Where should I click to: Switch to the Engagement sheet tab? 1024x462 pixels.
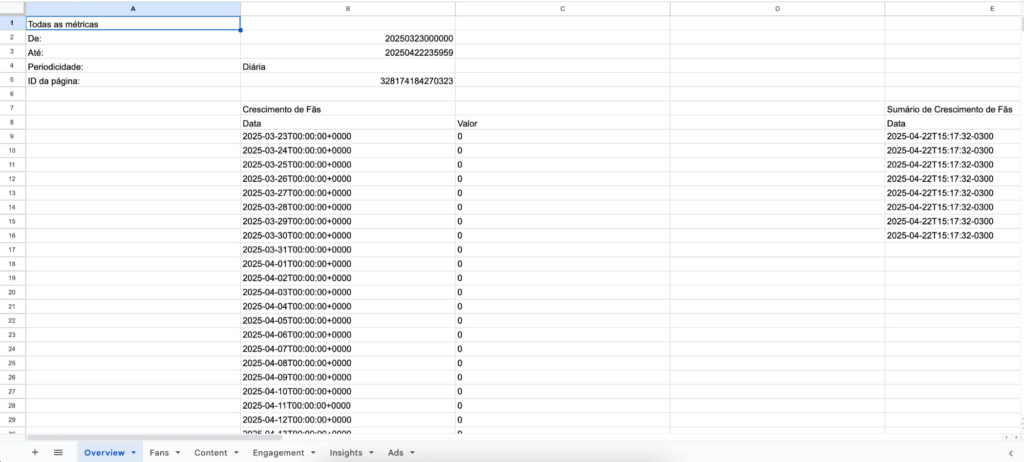coord(278,453)
